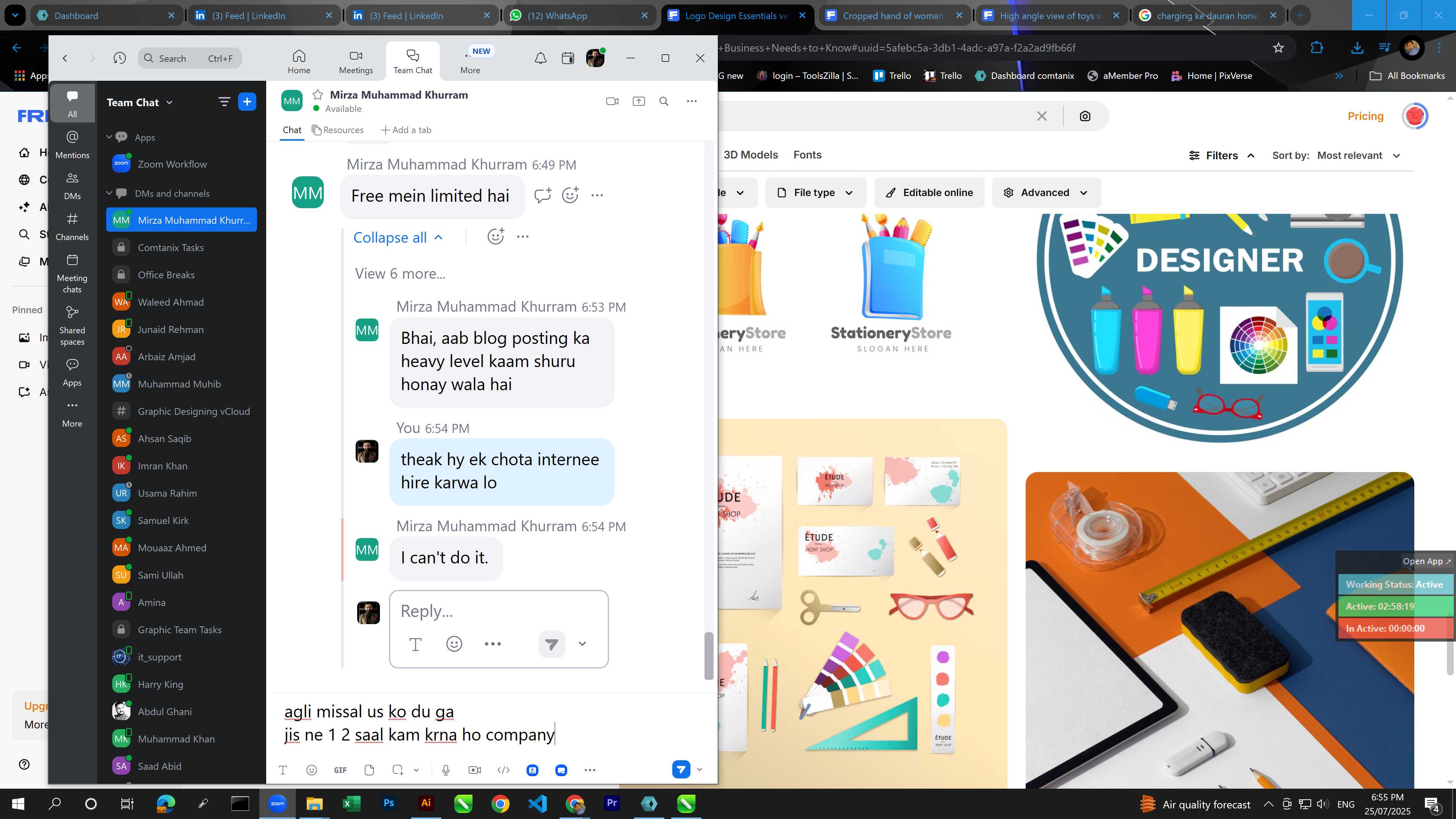Open Meeting chats in sidebar
Viewport: 1456px width, 819px height.
click(x=72, y=273)
